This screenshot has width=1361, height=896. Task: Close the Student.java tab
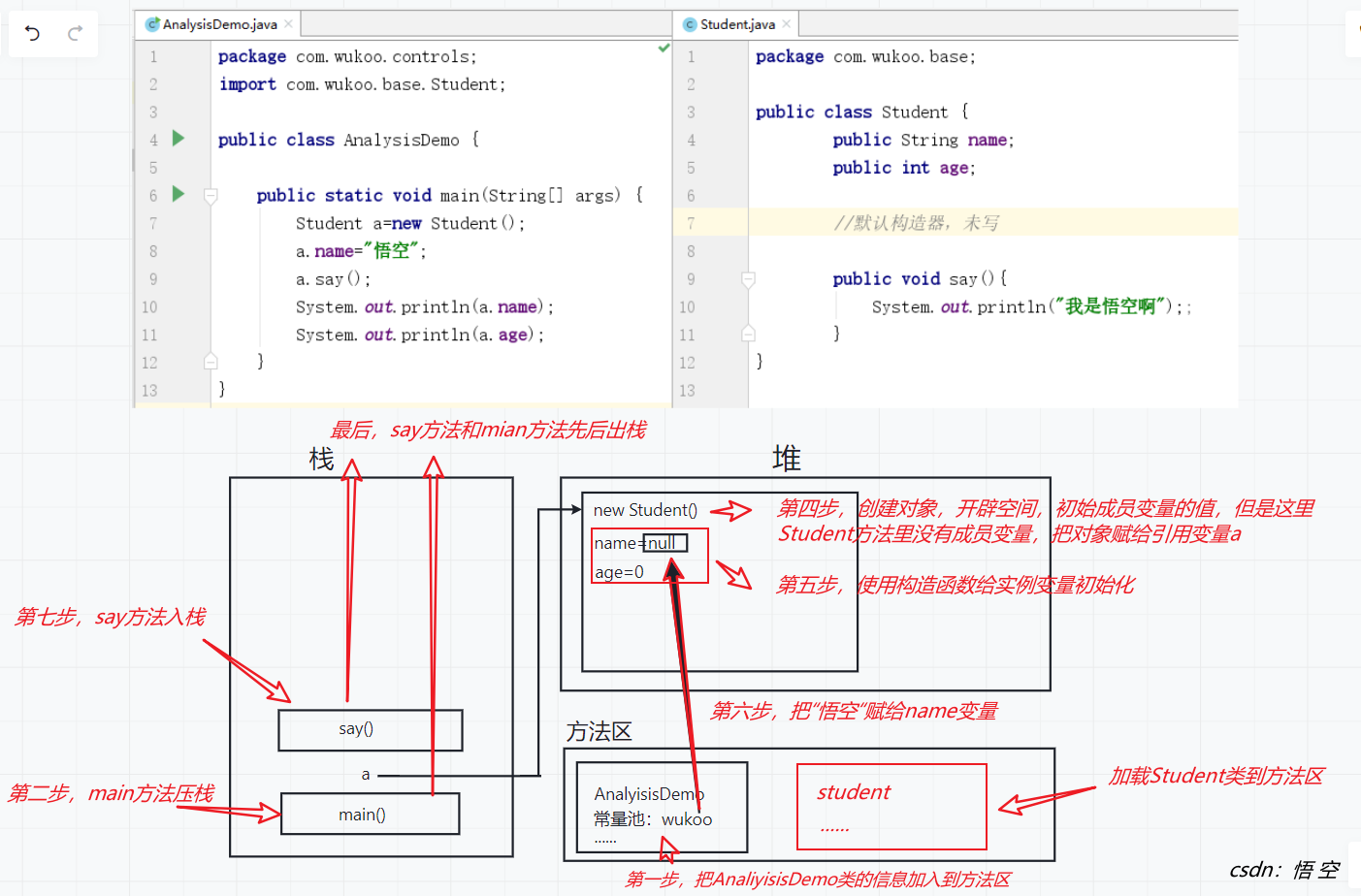pos(786,24)
